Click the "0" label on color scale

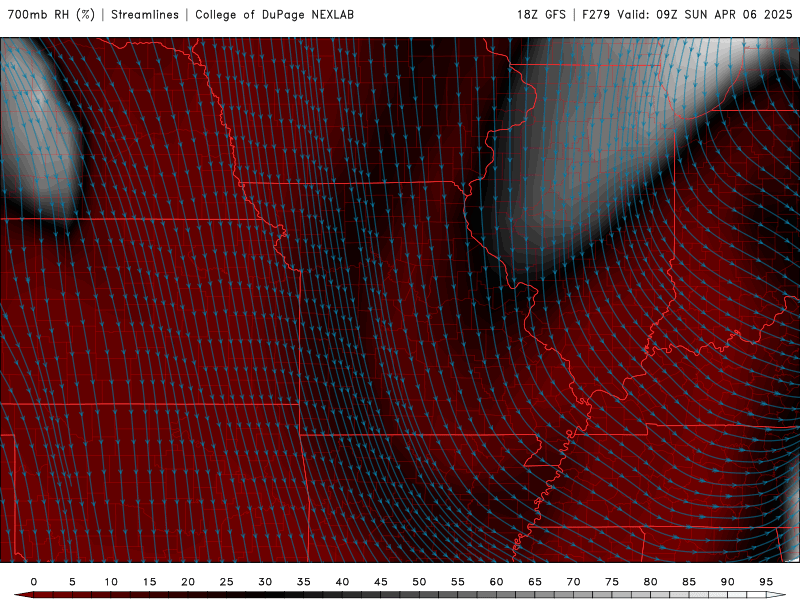point(34,582)
